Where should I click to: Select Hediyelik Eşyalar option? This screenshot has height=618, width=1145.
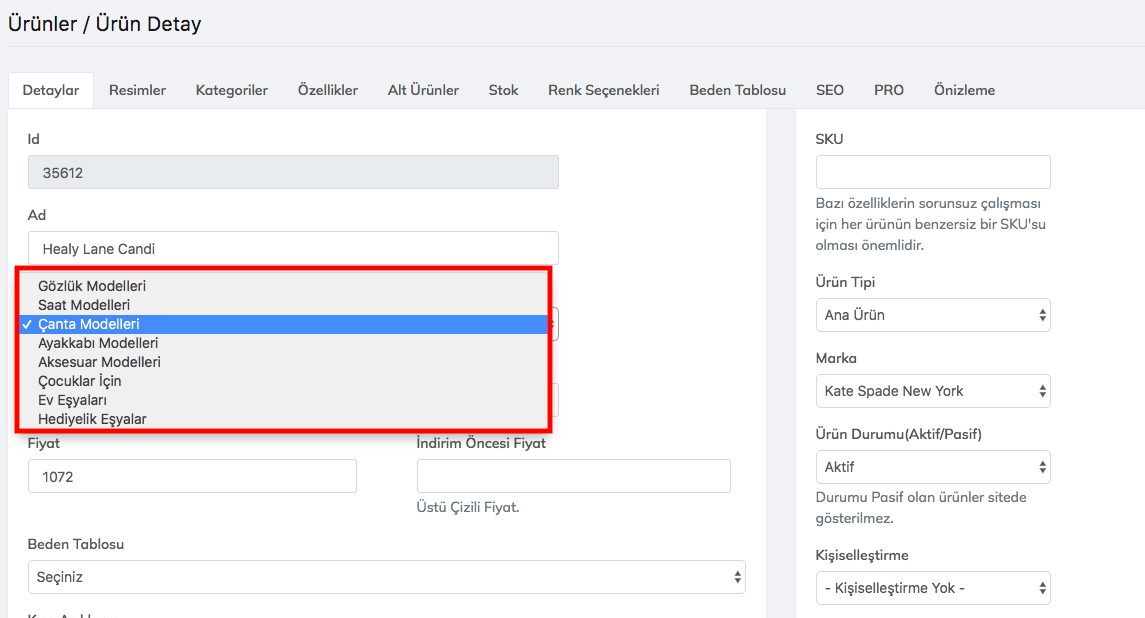click(92, 419)
